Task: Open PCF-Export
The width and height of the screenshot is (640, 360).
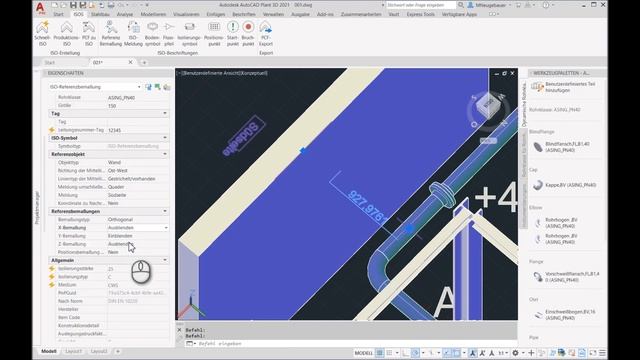Action: click(x=266, y=33)
